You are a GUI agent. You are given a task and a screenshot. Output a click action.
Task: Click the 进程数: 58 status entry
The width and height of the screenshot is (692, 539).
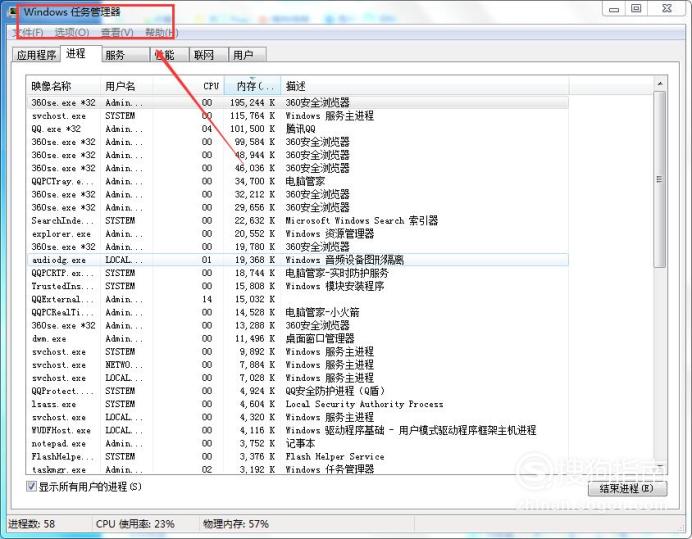(32, 524)
